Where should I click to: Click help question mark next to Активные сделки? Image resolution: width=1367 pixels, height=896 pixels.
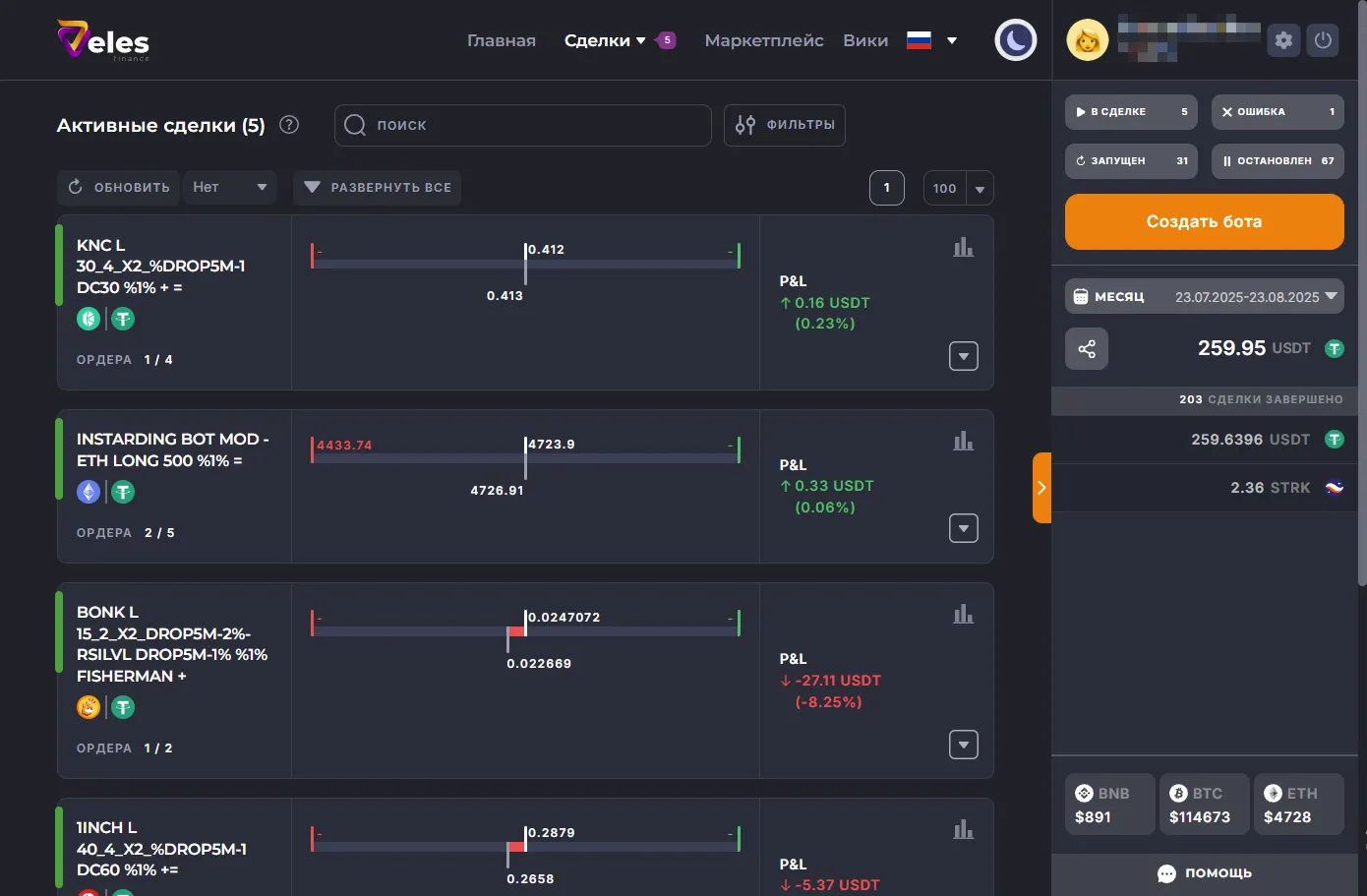[x=289, y=125]
